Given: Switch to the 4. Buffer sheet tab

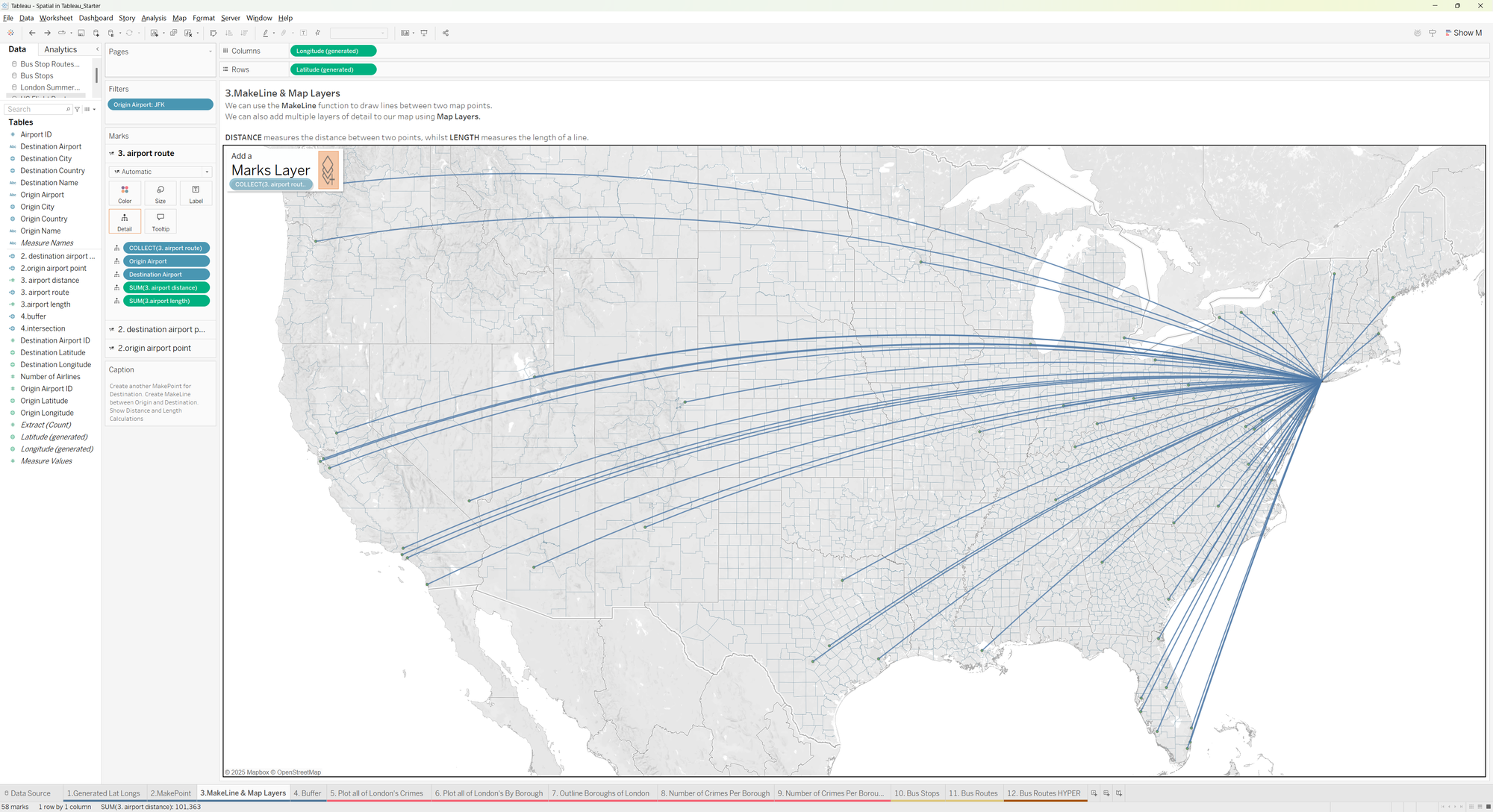Looking at the screenshot, I should pos(308,793).
